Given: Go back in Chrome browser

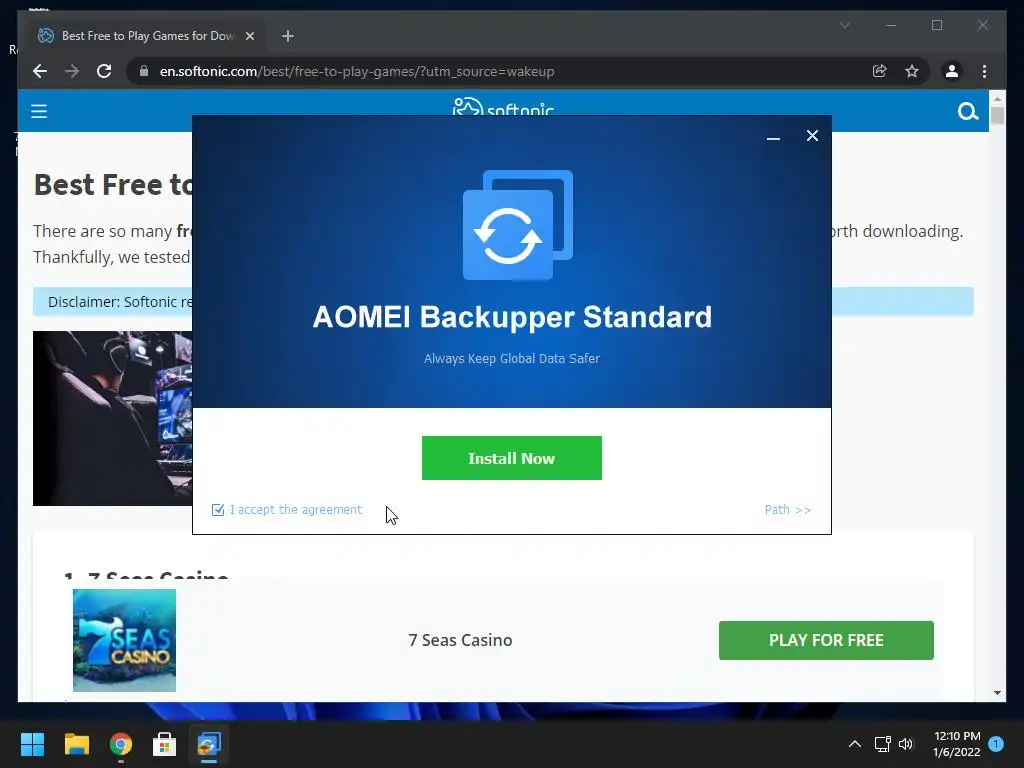Looking at the screenshot, I should coord(40,71).
